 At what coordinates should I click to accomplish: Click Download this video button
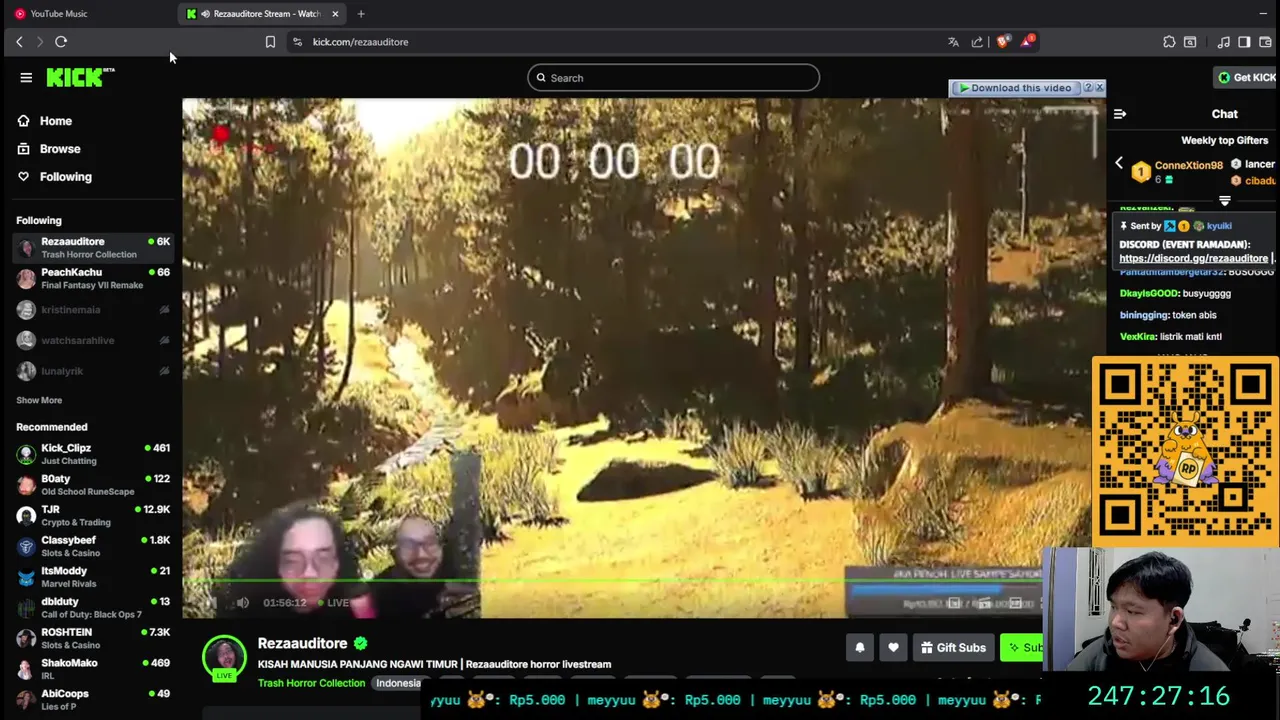click(x=1014, y=88)
